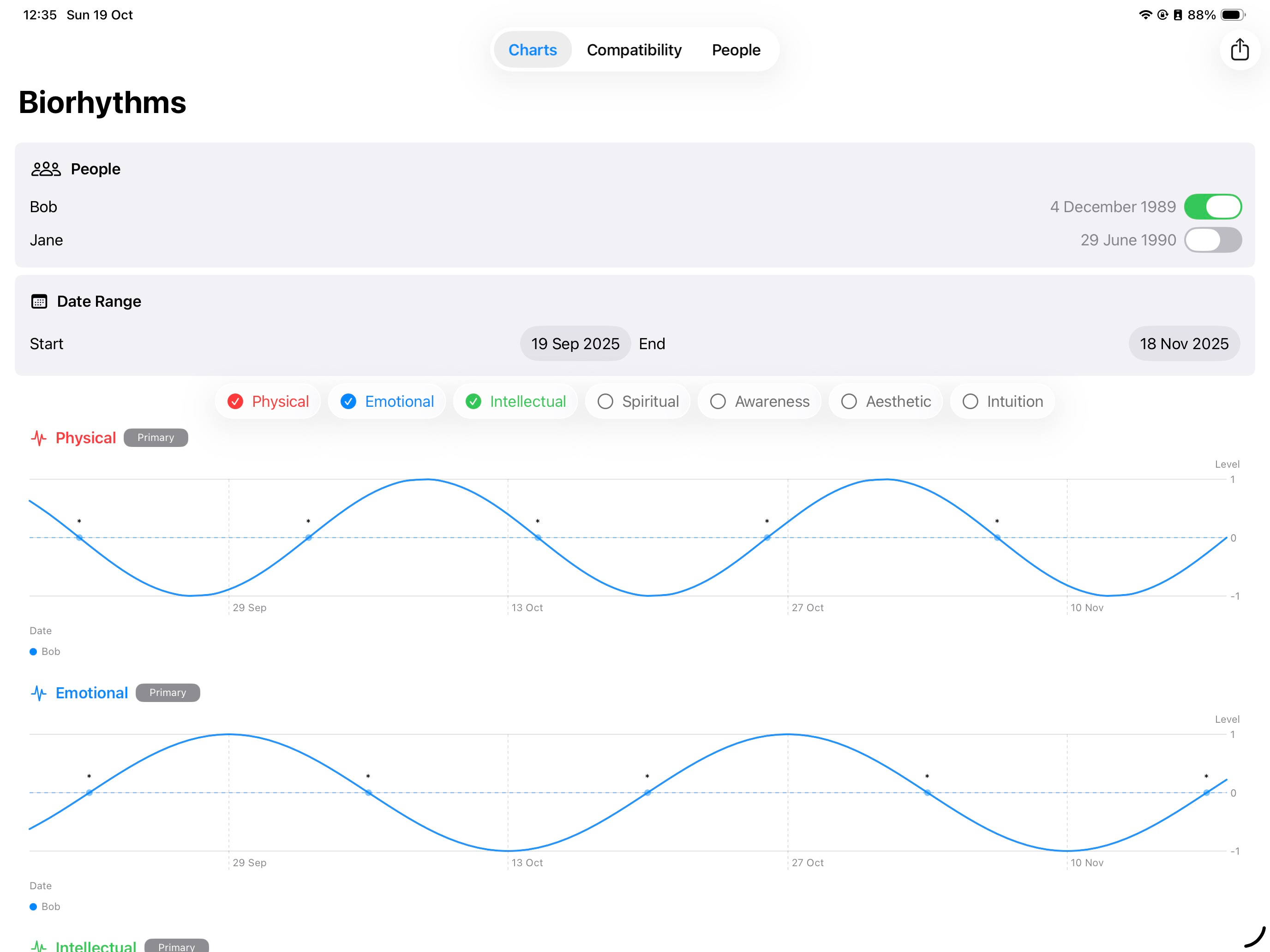Tap the battery status icon

[x=1232, y=15]
